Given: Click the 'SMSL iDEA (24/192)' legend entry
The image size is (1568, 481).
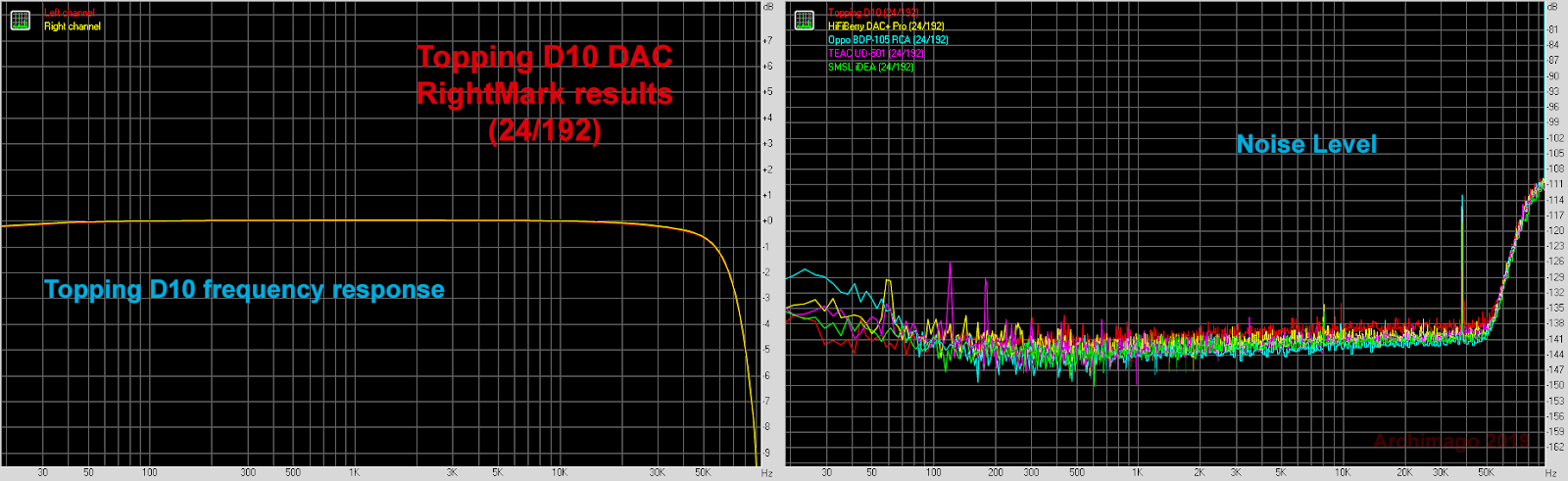Looking at the screenshot, I should [870, 67].
